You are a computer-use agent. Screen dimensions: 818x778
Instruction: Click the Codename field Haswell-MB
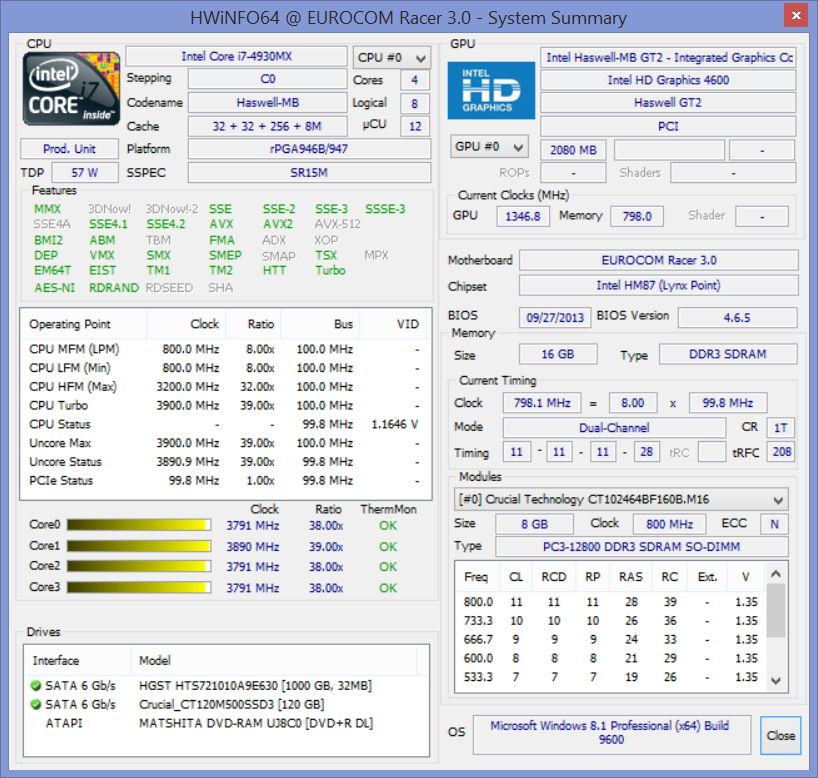click(268, 102)
